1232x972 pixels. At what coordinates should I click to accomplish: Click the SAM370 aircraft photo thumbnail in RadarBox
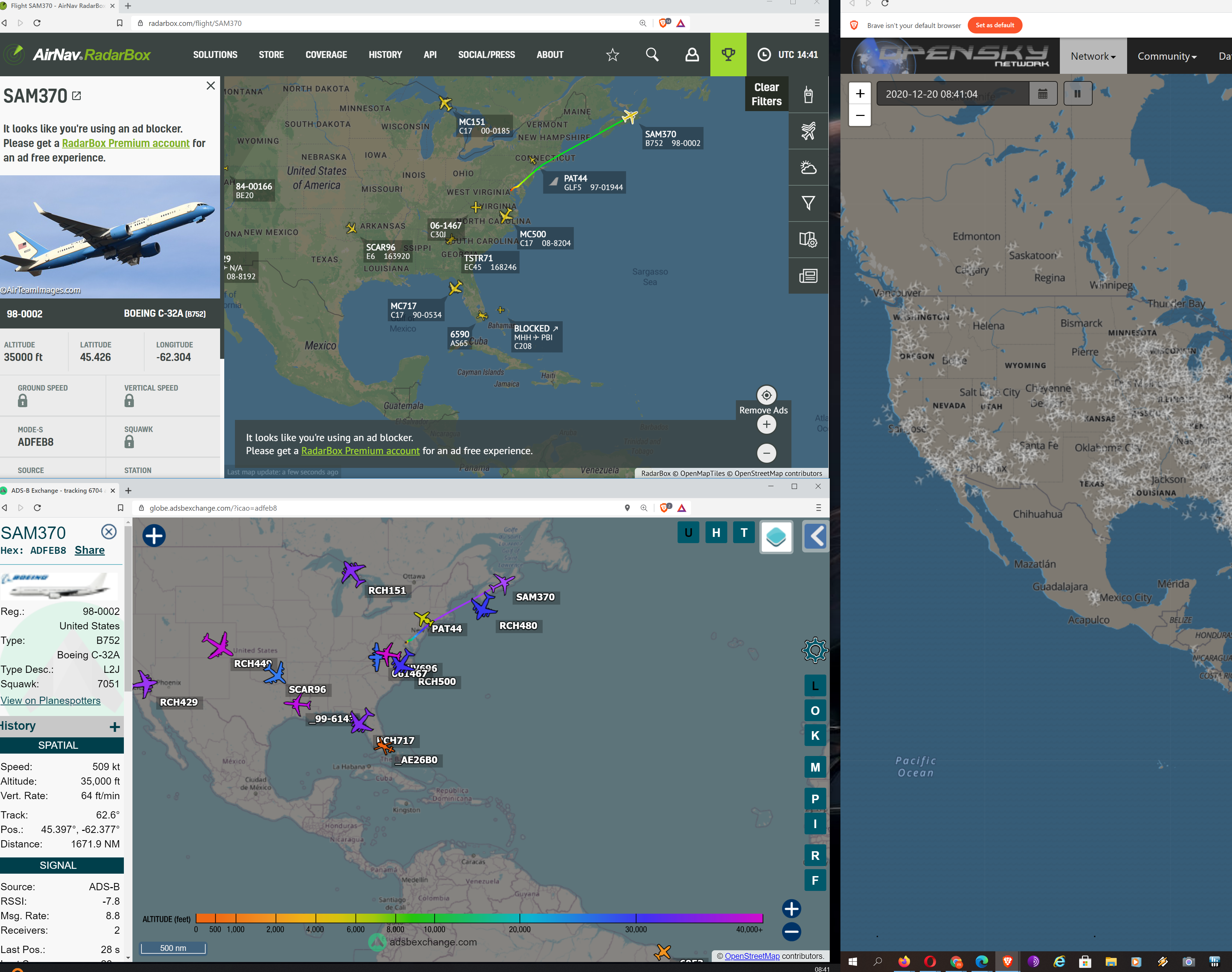[110, 237]
